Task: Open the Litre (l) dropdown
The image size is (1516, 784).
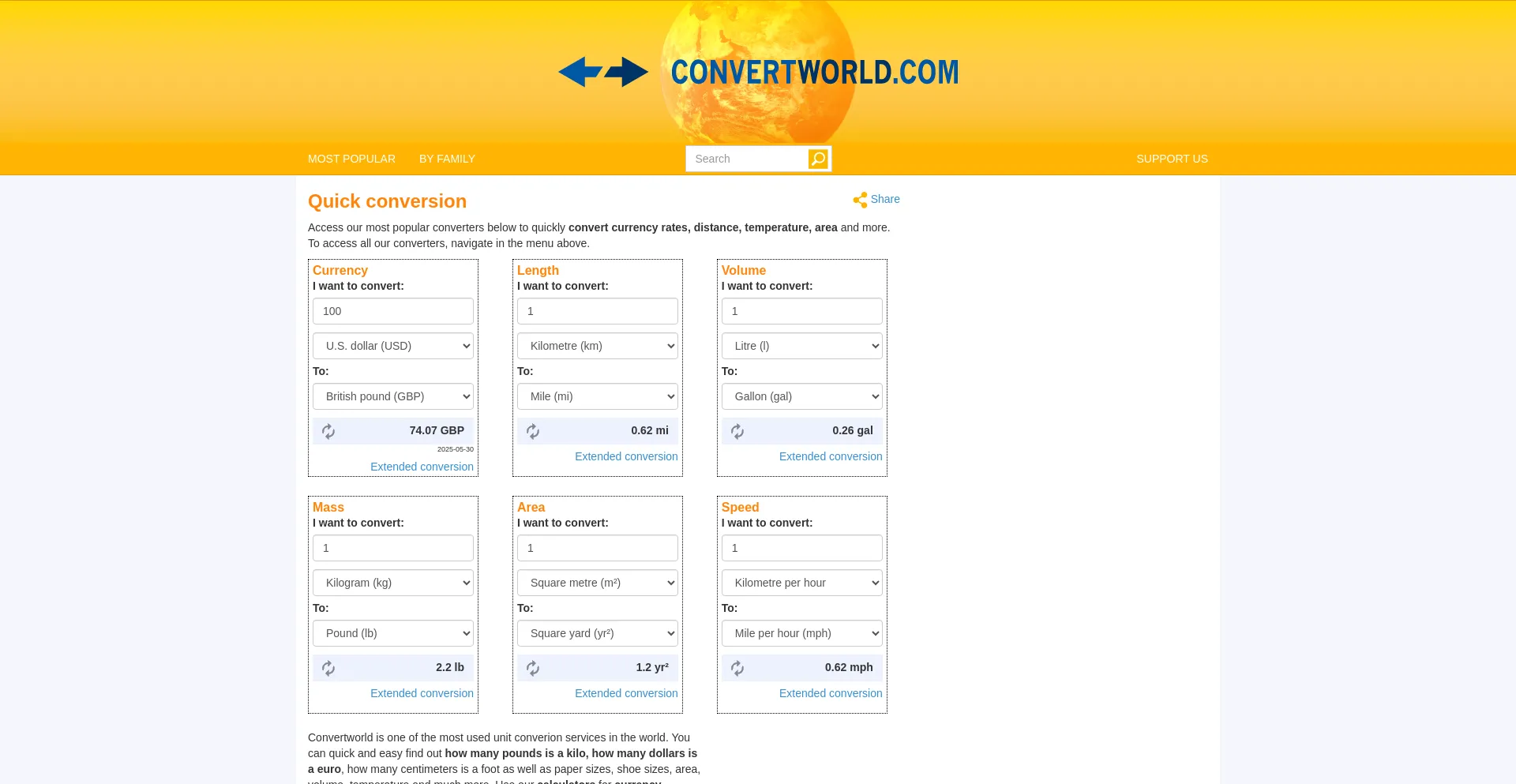Action: pyautogui.click(x=802, y=346)
